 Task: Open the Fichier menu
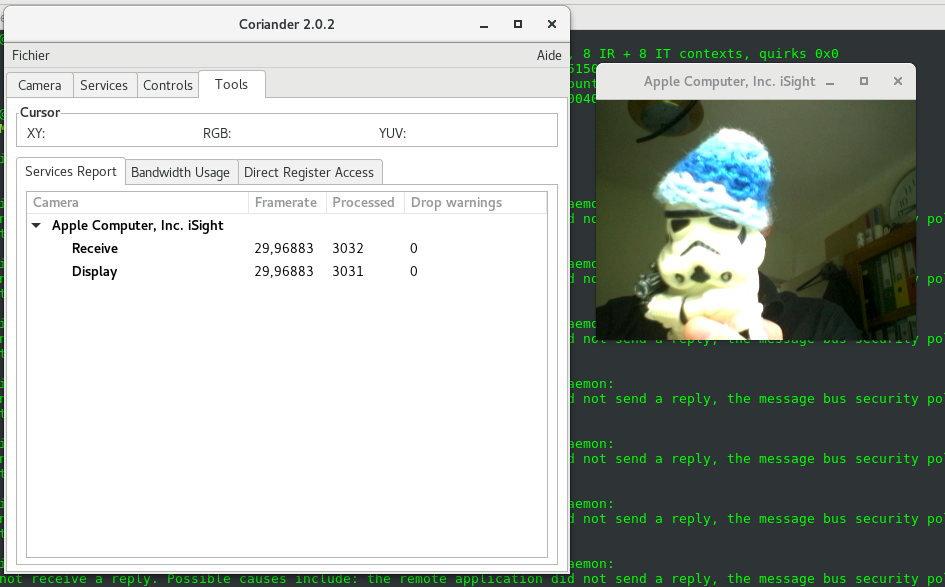click(31, 55)
